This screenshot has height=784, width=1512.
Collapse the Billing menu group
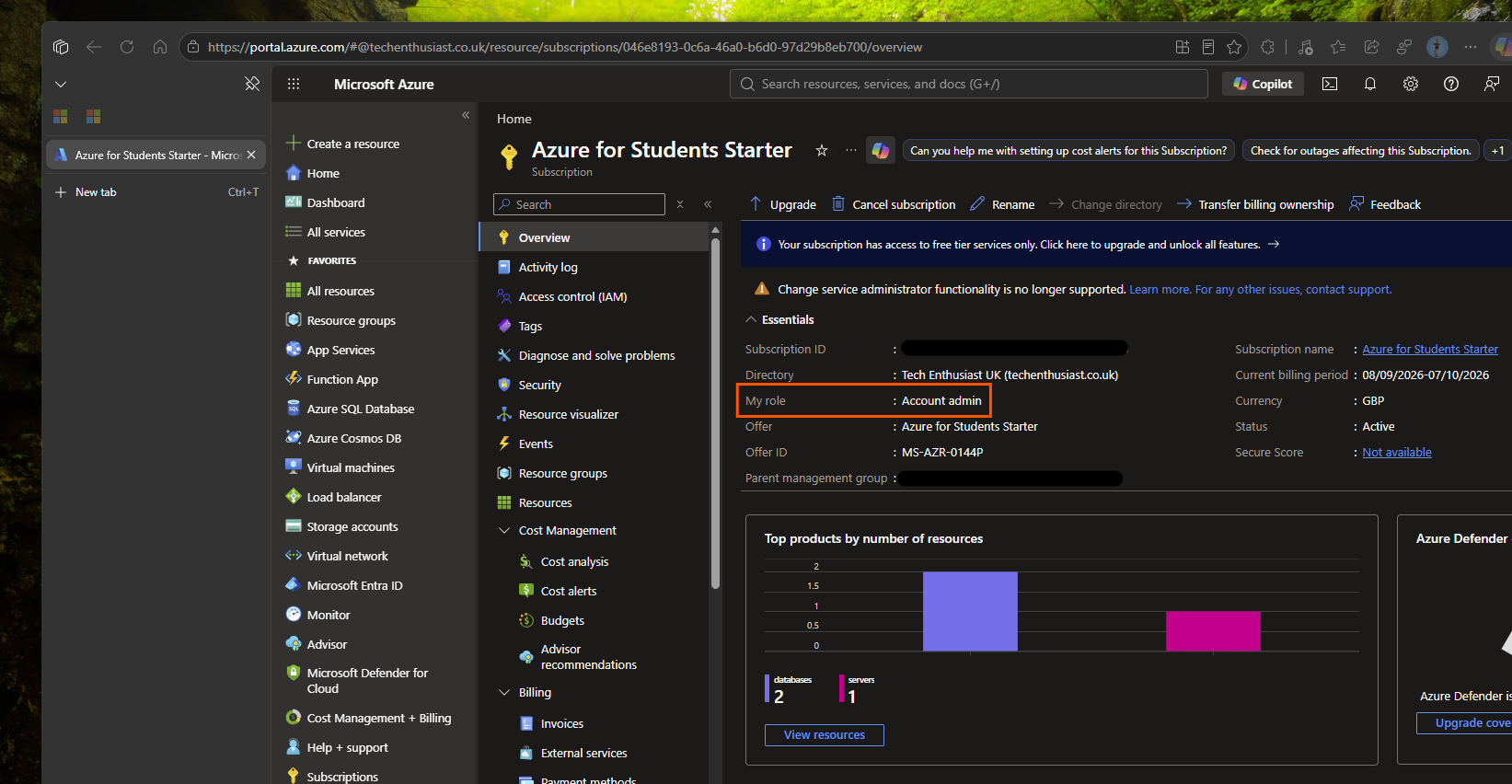click(x=504, y=692)
